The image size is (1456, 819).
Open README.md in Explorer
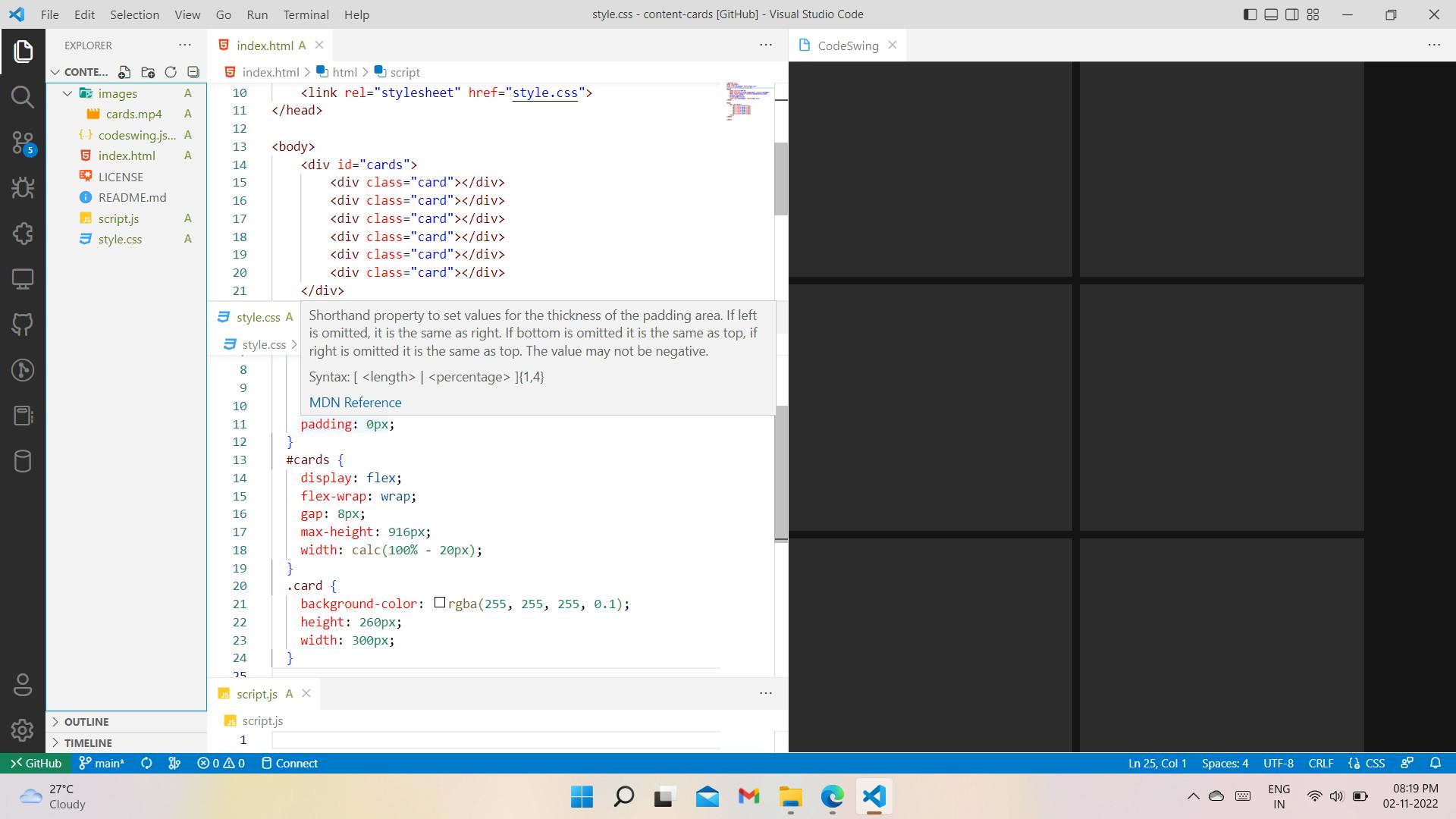click(127, 197)
